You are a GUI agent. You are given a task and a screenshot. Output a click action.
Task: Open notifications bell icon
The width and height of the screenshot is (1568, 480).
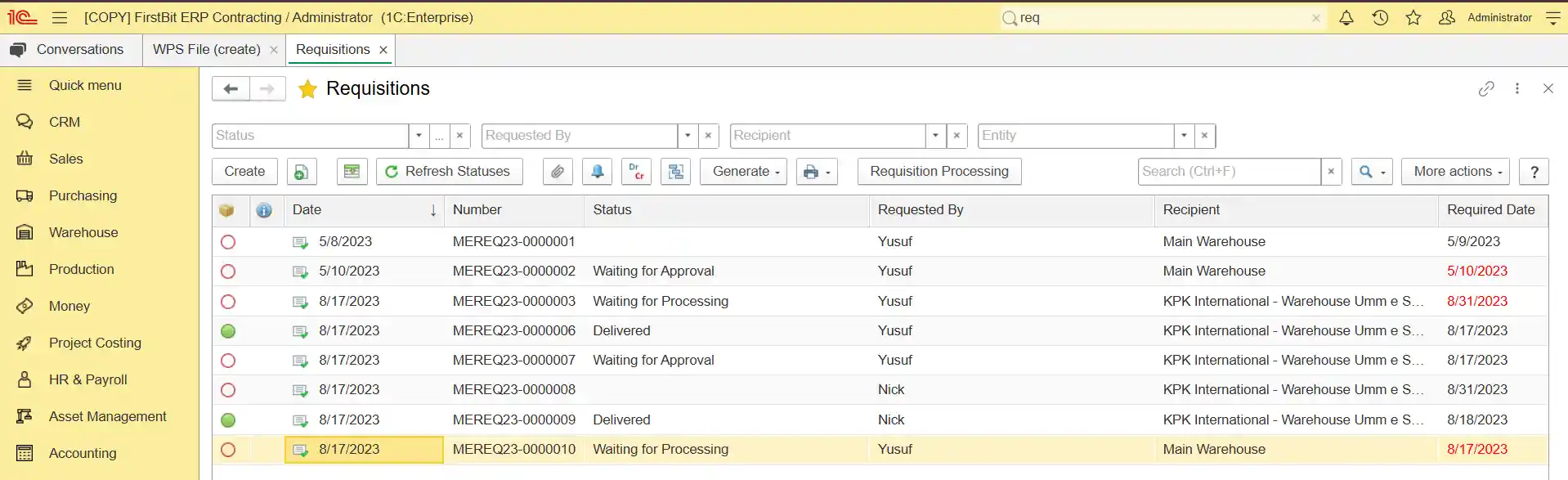1346,17
